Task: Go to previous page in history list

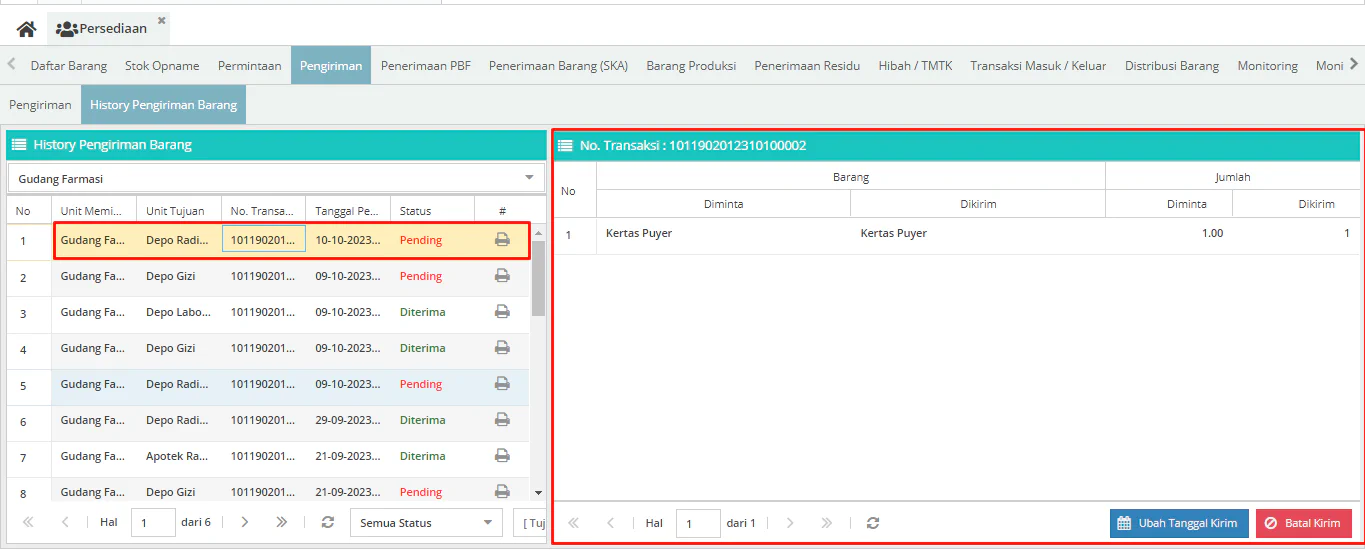Action: pyautogui.click(x=65, y=522)
